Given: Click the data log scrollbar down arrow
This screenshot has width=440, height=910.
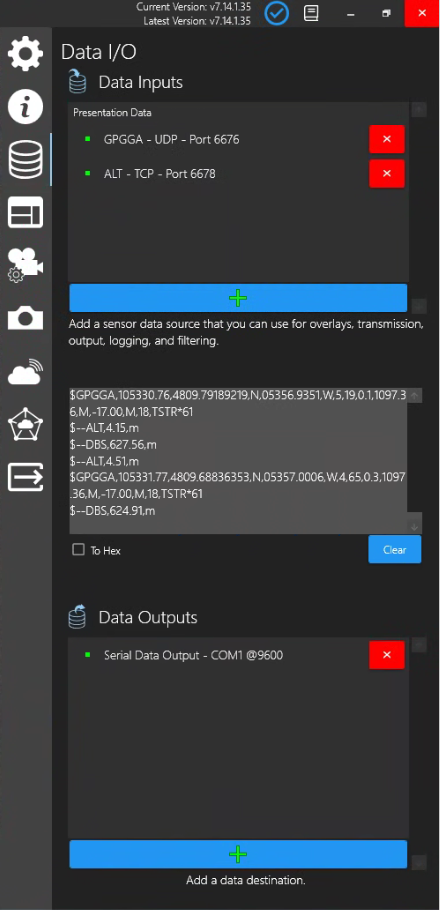Looking at the screenshot, I should pyautogui.click(x=414, y=527).
